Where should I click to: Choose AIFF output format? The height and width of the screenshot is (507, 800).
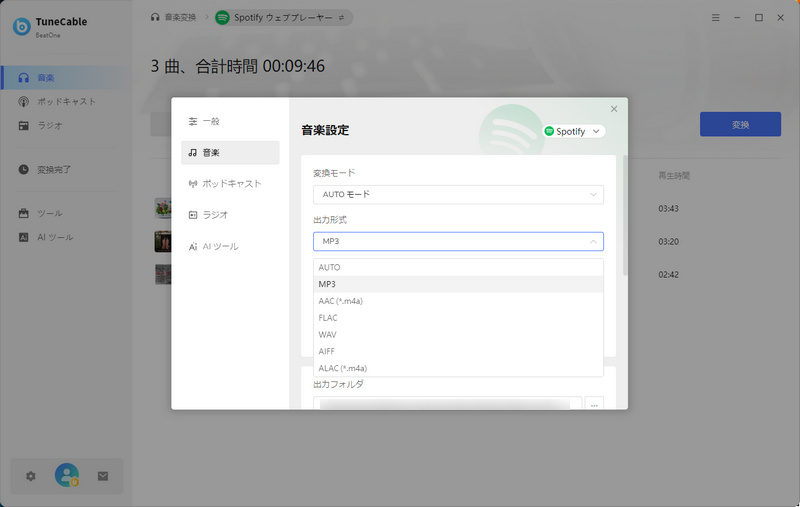(458, 351)
